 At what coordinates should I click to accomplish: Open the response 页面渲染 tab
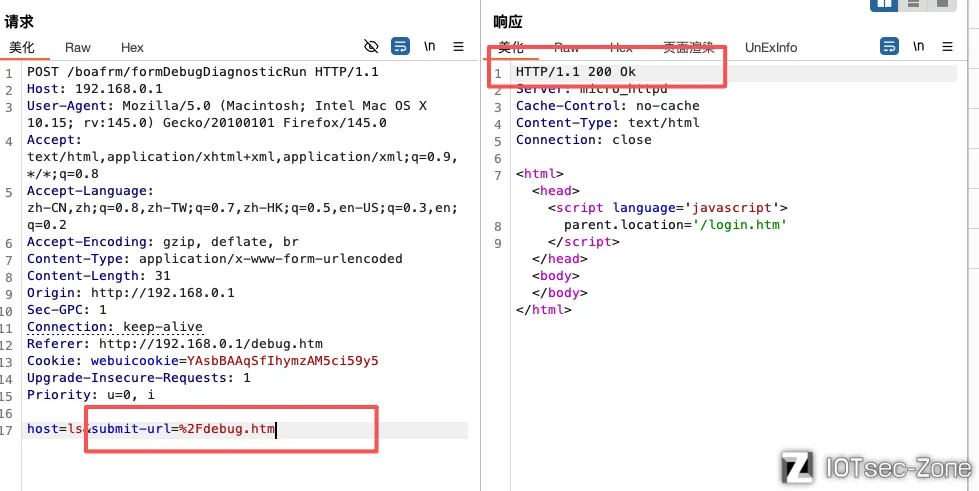[688, 47]
